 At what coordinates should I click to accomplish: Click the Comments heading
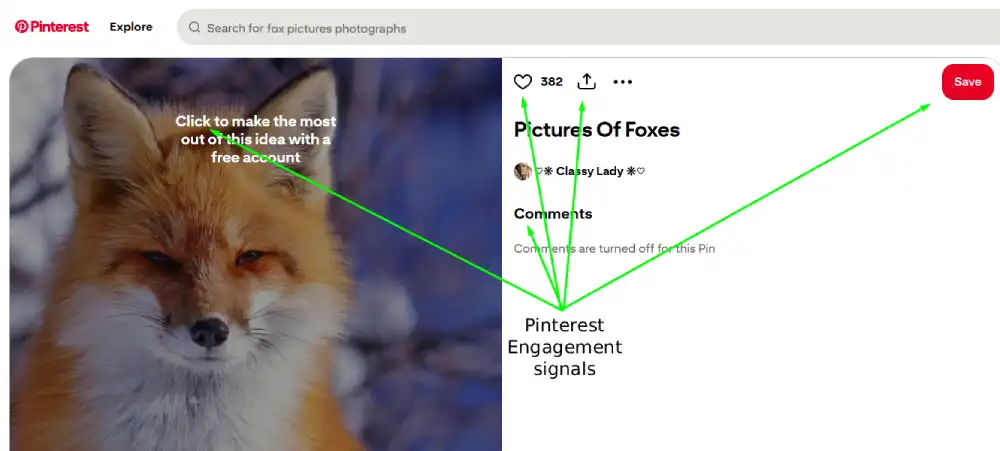click(553, 214)
